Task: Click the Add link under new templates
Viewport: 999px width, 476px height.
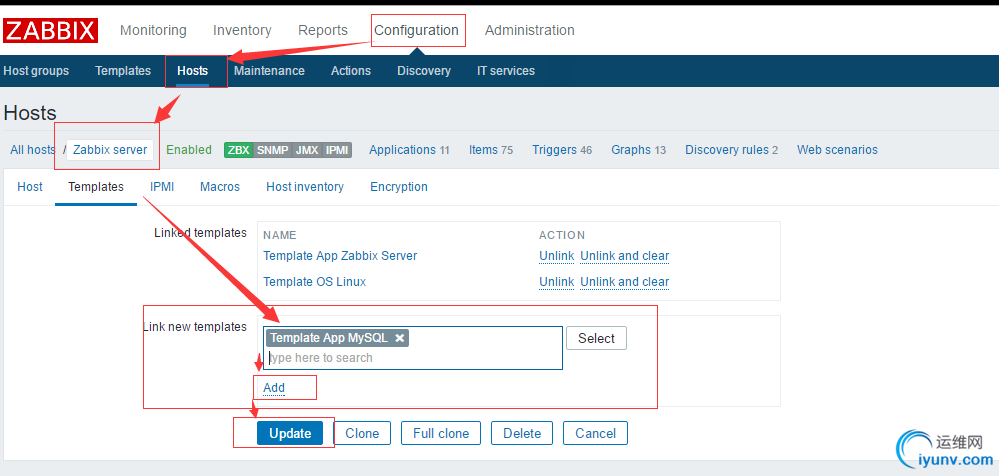Action: (x=274, y=388)
